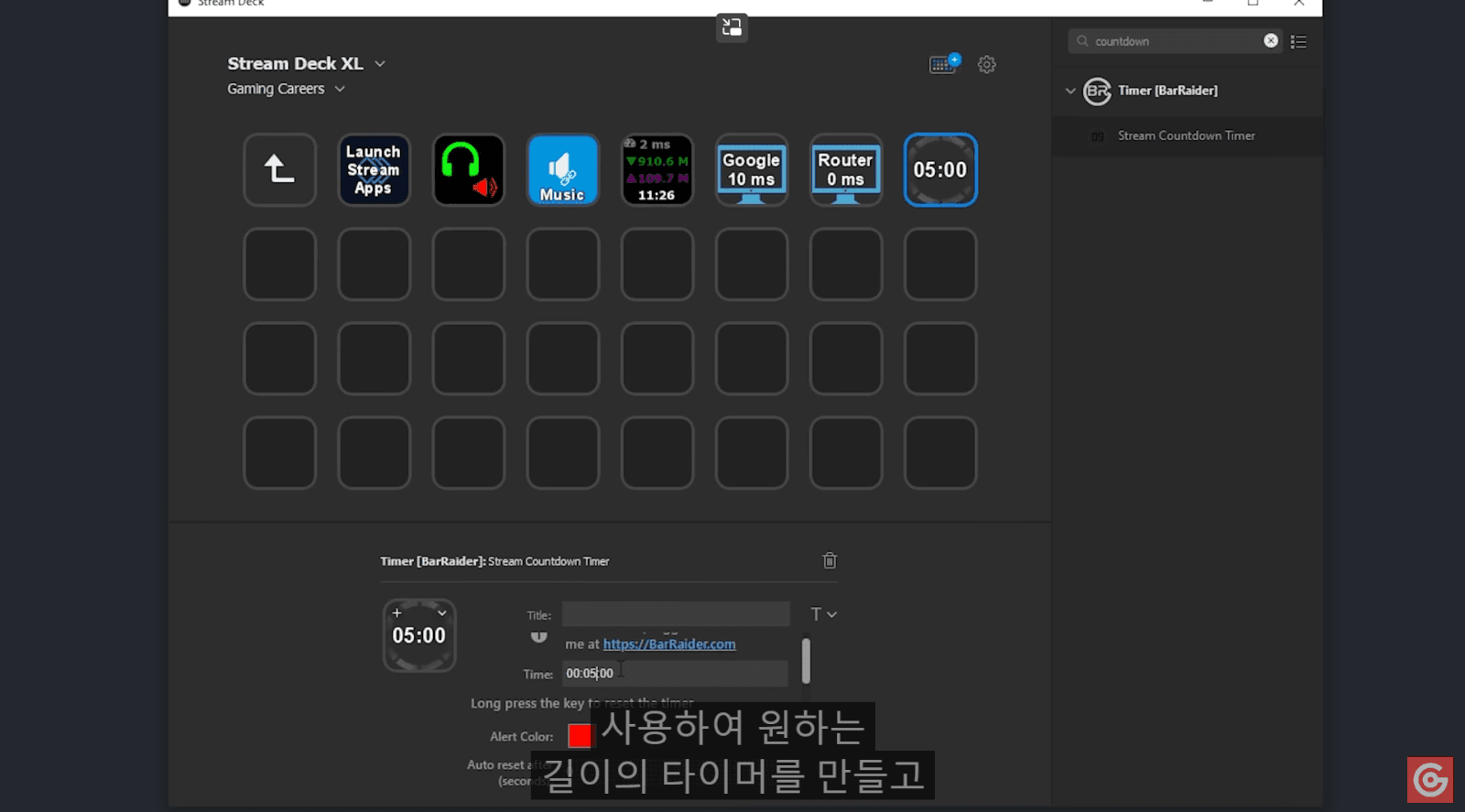
Task: Click the countdown search field
Action: click(x=1175, y=41)
